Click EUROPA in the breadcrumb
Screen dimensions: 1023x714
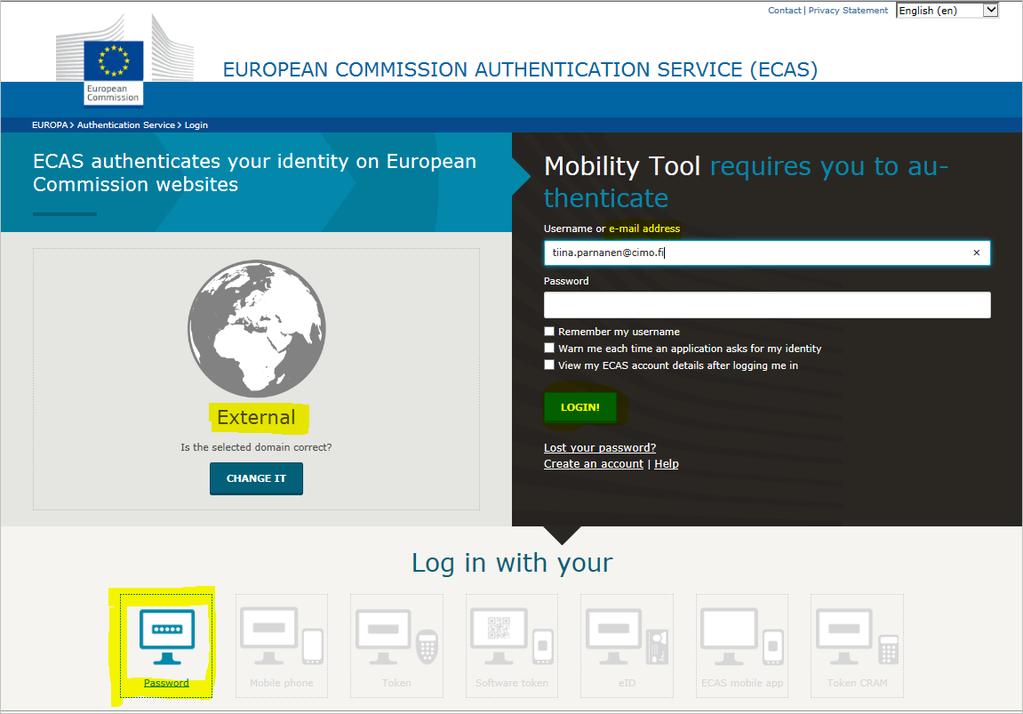click(50, 125)
